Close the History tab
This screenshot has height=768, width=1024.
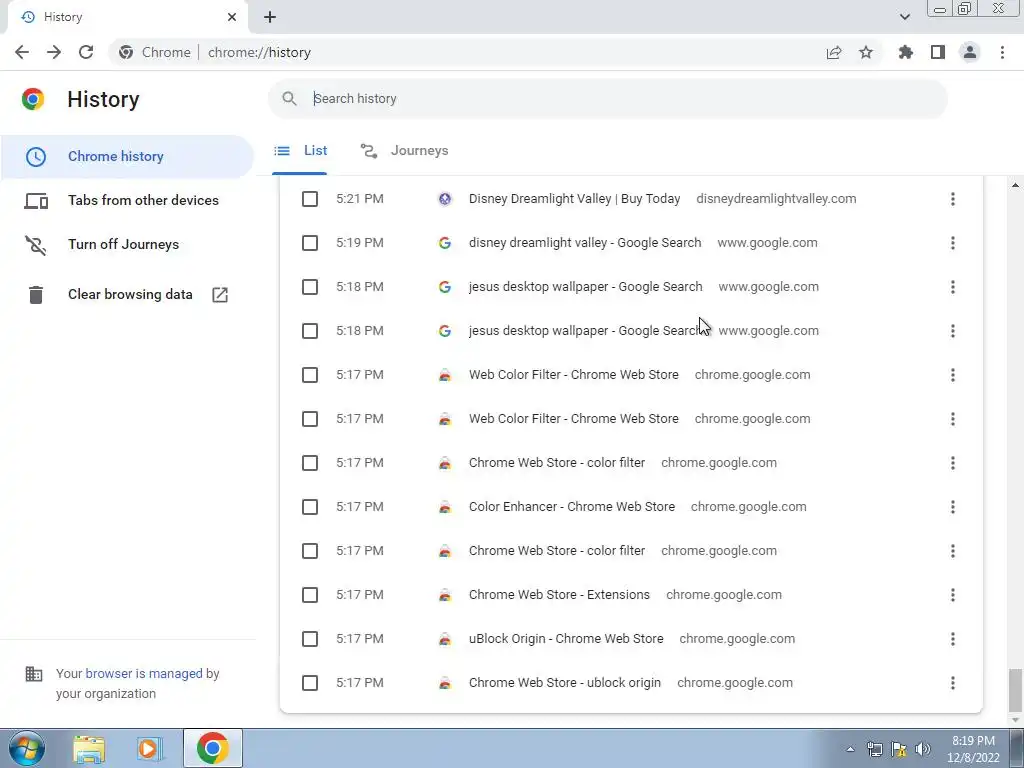tap(232, 17)
